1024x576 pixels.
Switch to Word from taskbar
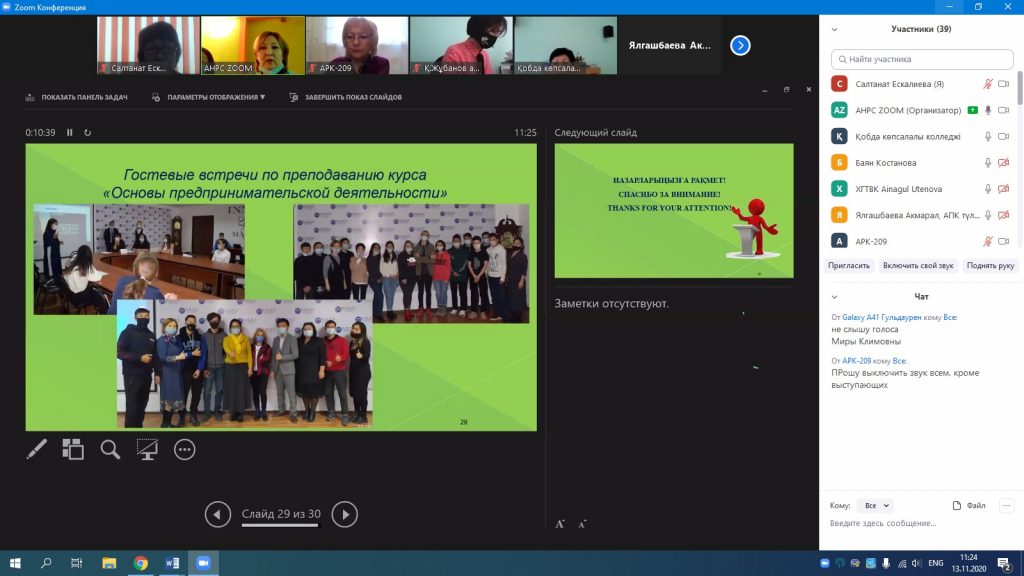(172, 563)
